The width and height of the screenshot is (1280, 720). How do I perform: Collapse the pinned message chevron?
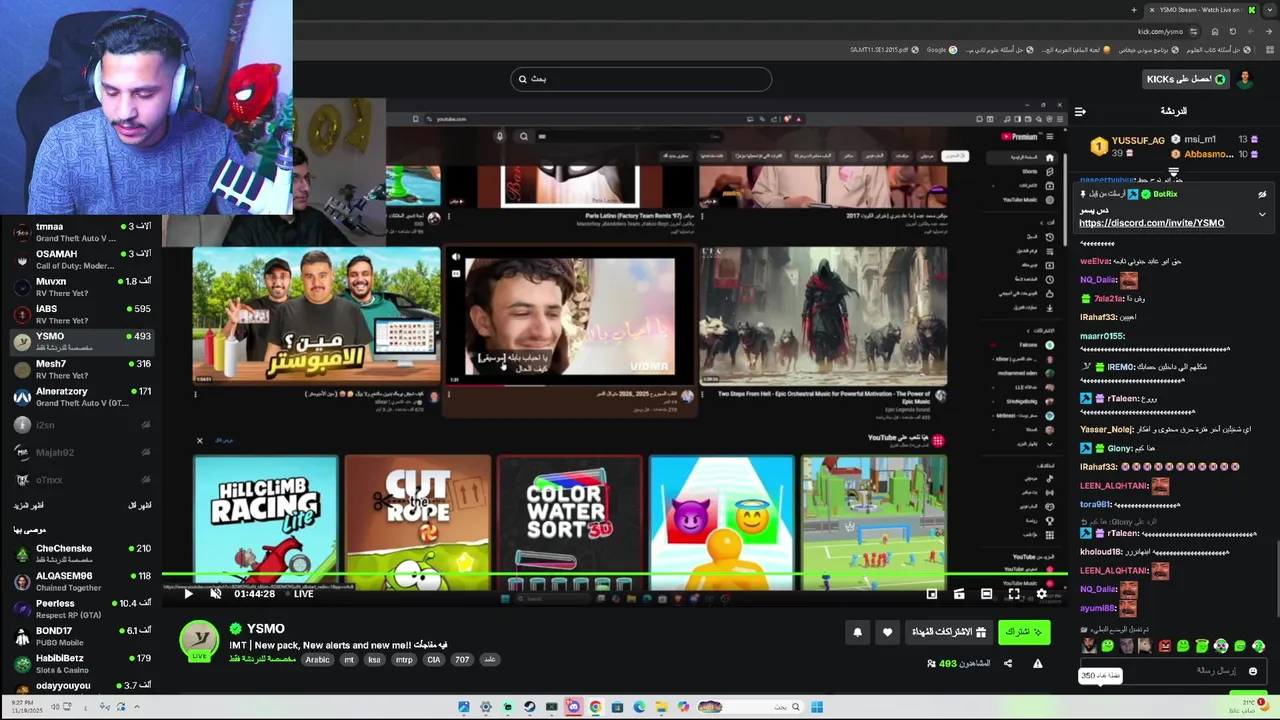pos(1262,214)
